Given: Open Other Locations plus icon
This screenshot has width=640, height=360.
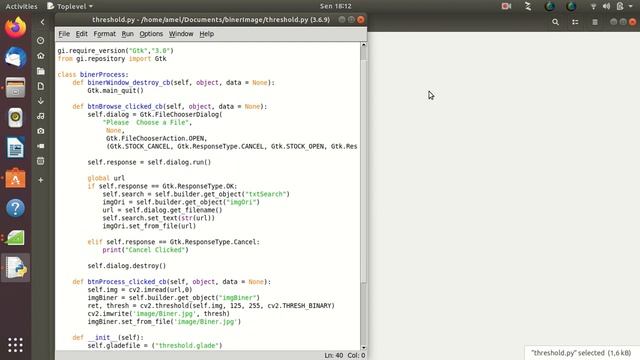Looking at the screenshot, I should (40, 180).
